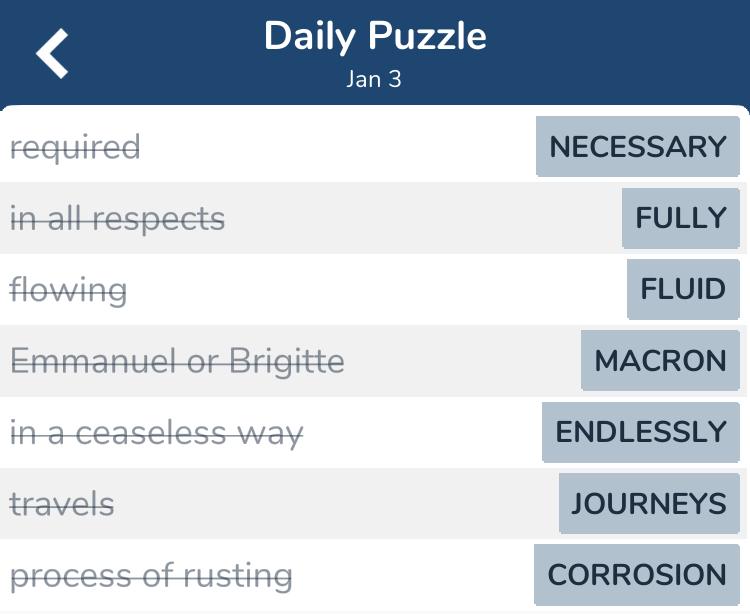Click empty space in the 'travels' row
Viewport: 750px width, 614px height.
point(335,504)
